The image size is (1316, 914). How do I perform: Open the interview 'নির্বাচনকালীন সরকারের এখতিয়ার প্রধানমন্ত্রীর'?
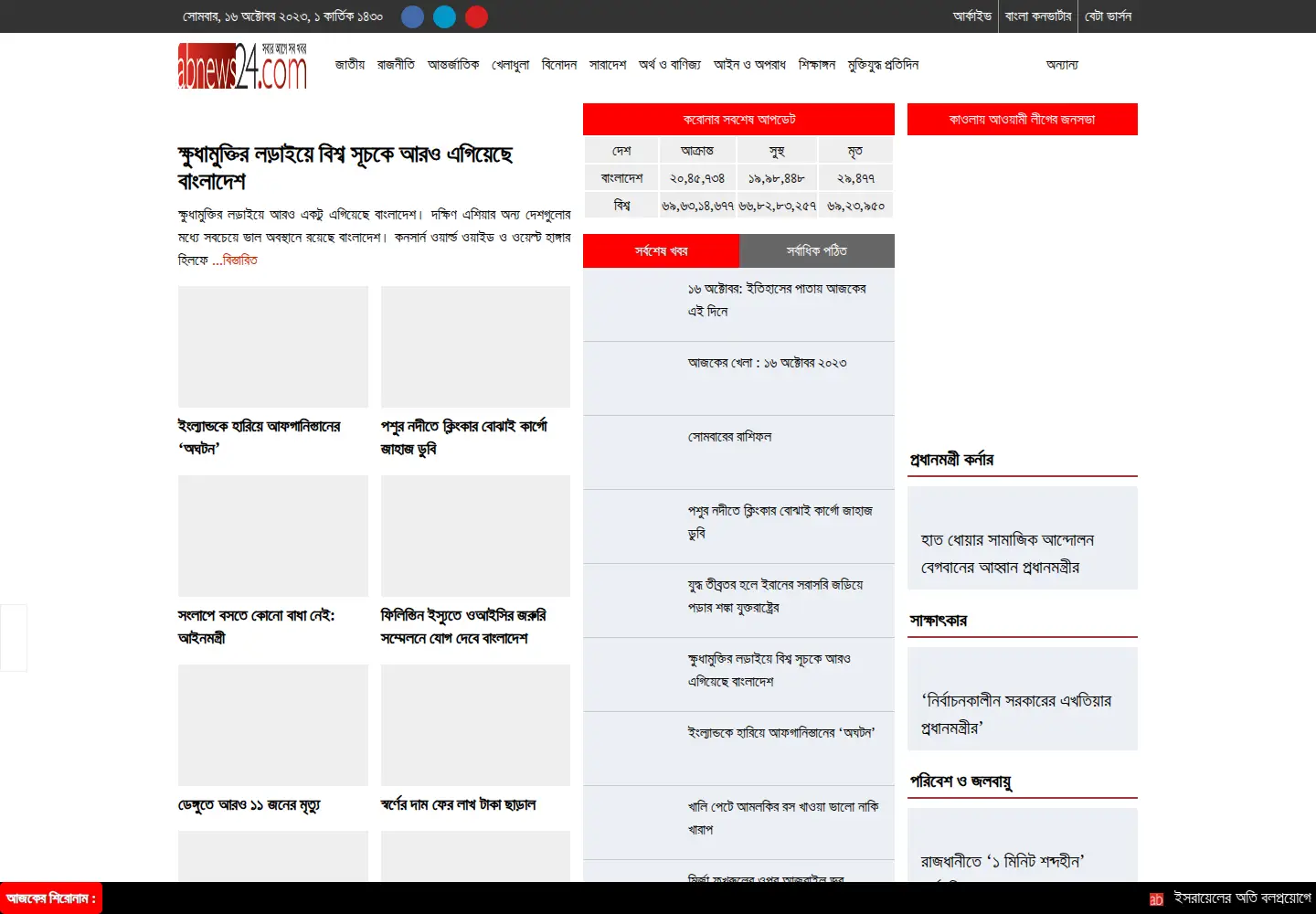(x=1016, y=715)
